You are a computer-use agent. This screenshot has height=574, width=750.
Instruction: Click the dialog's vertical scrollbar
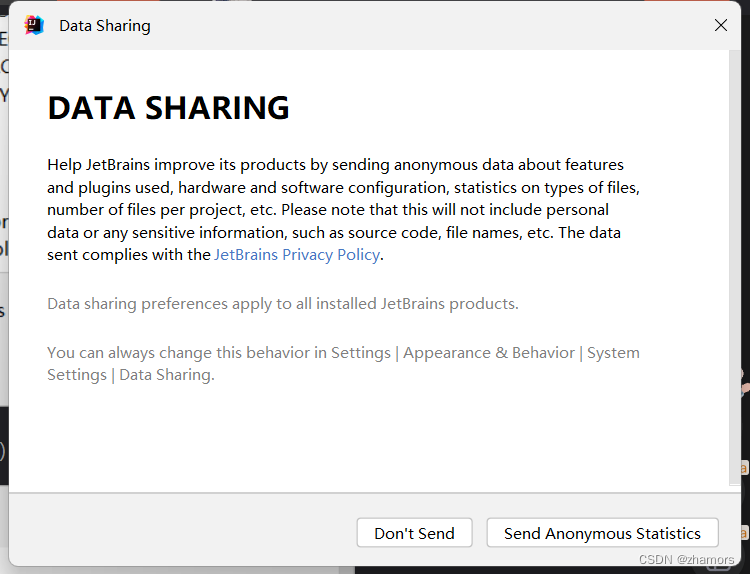[734, 268]
